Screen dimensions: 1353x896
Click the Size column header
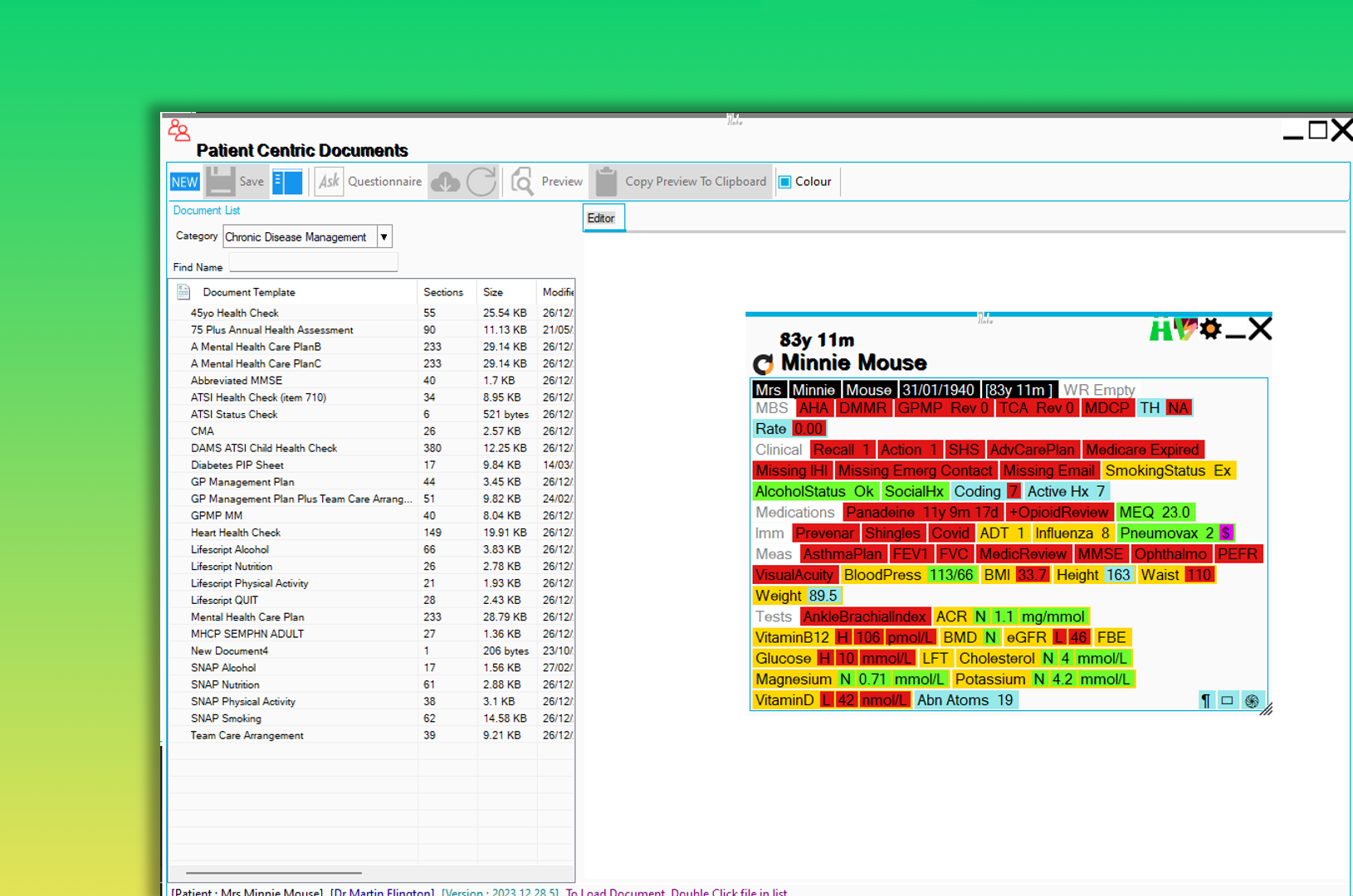(x=493, y=292)
